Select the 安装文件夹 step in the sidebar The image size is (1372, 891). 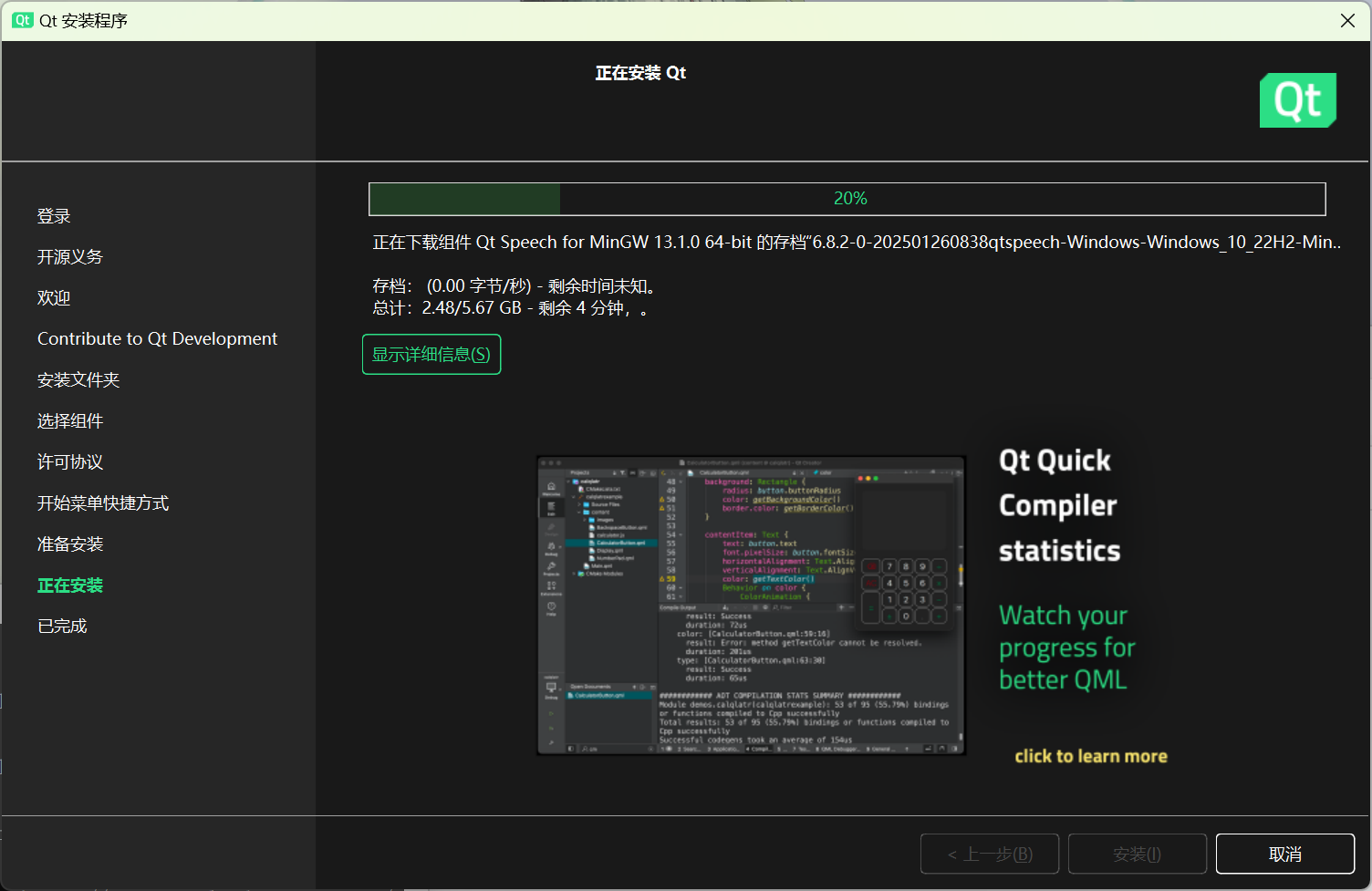point(78,379)
